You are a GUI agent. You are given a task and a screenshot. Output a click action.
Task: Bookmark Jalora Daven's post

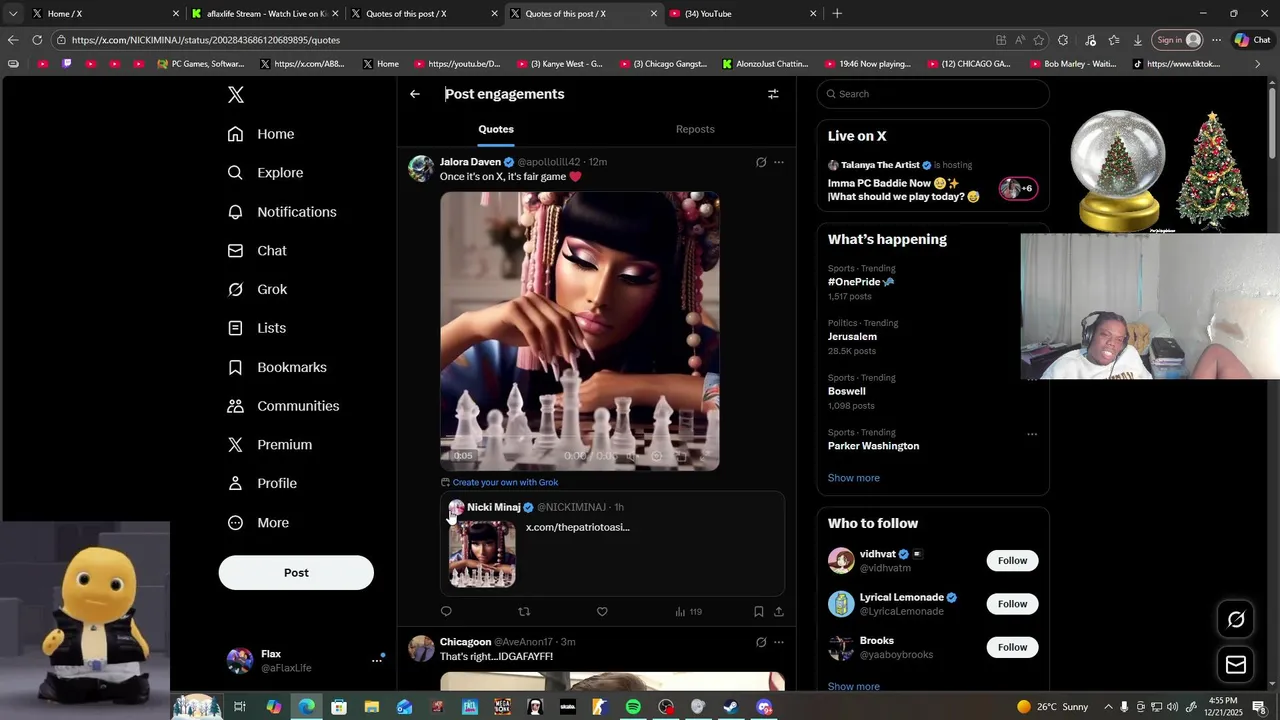point(759,612)
